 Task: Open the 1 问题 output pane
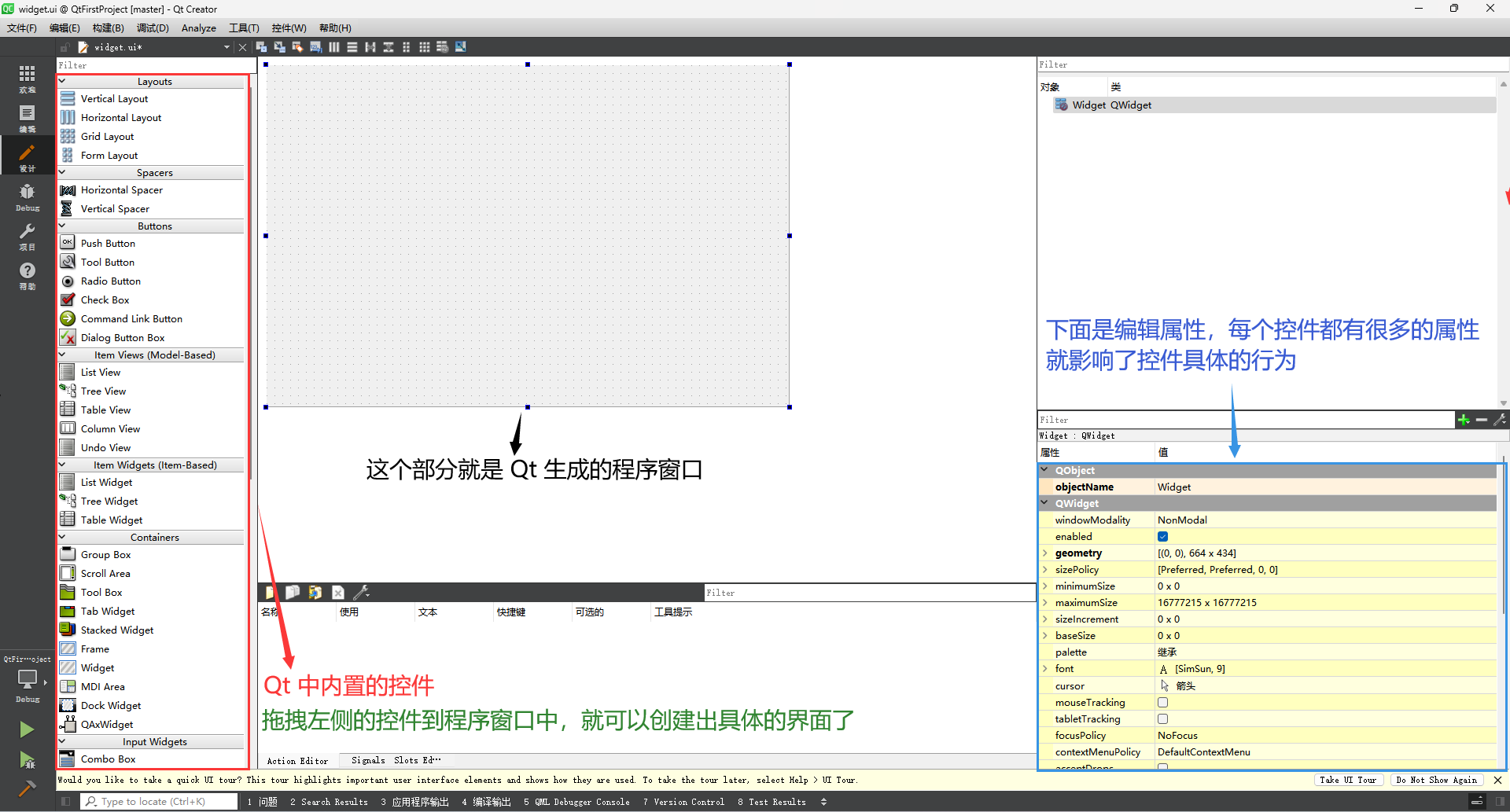coord(262,802)
